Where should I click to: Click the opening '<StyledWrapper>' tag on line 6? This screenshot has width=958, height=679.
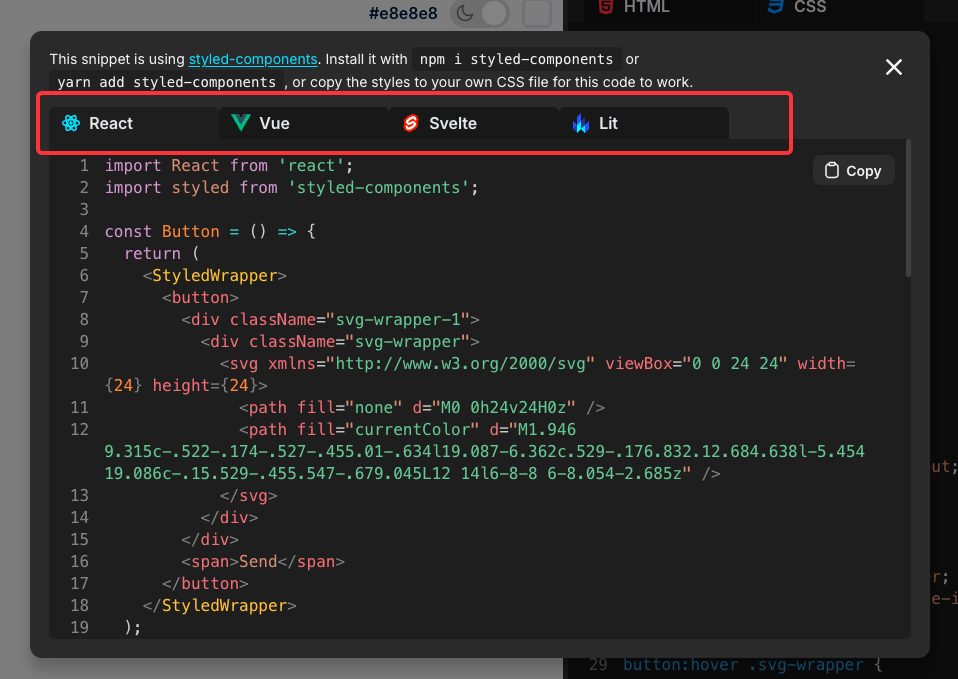pos(214,276)
